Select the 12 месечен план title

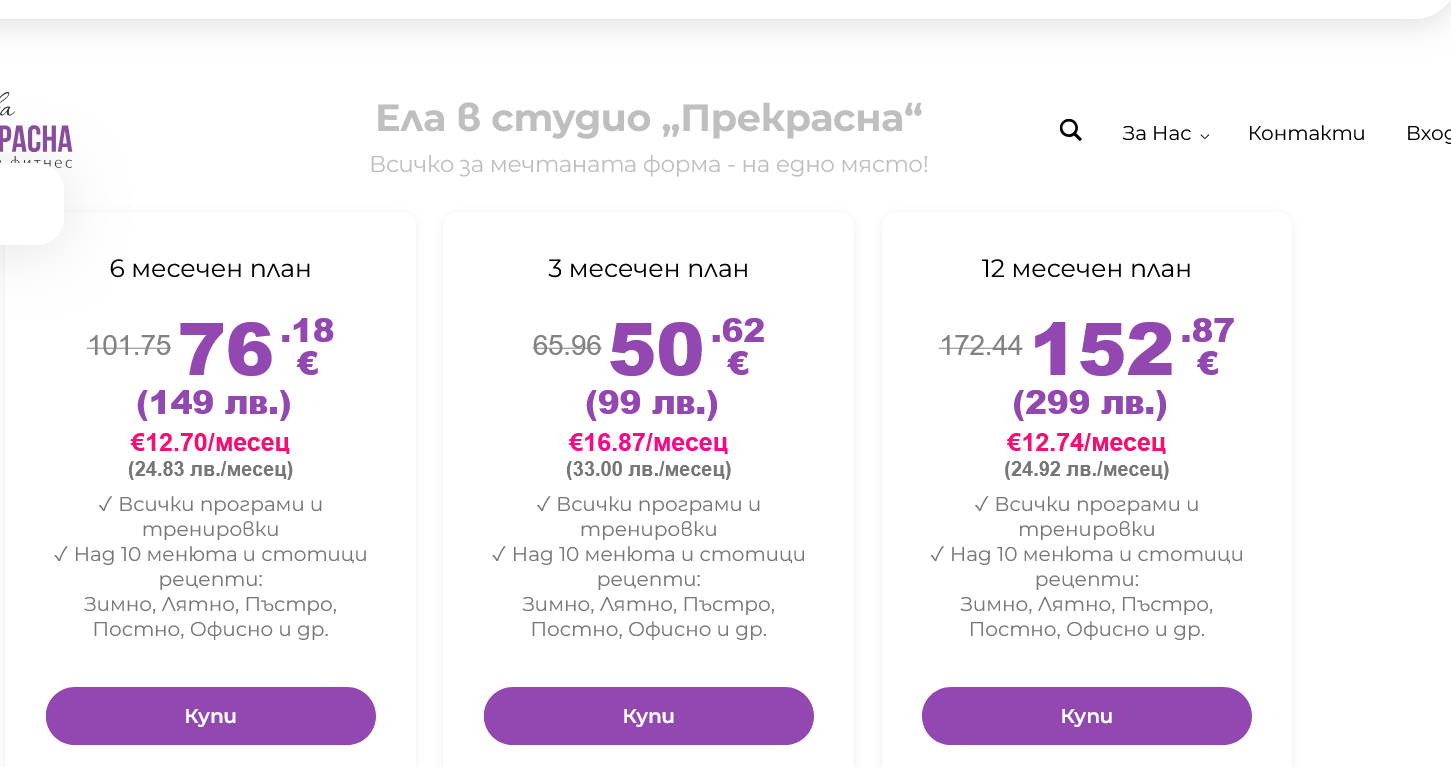pyautogui.click(x=1086, y=269)
